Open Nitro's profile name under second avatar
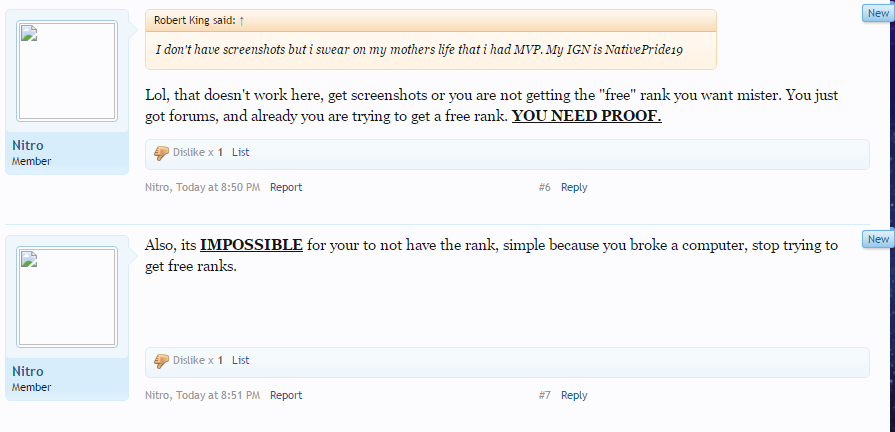 coord(27,372)
